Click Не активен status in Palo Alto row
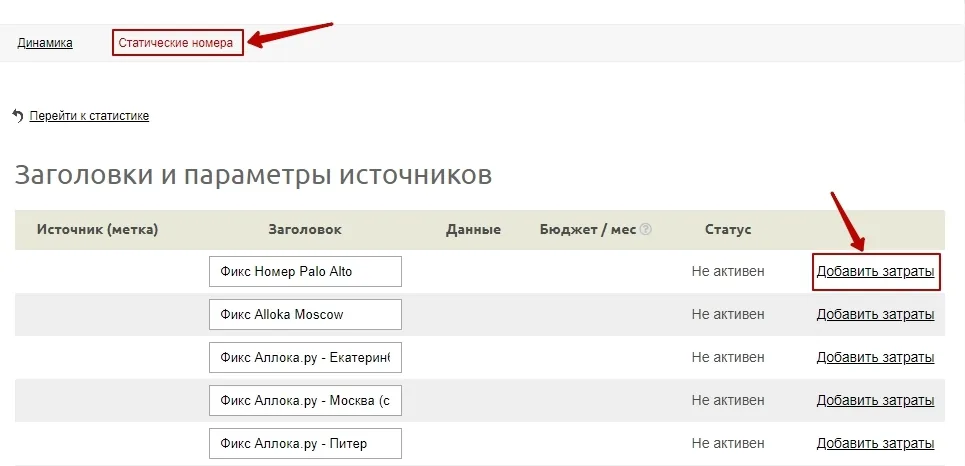 tap(728, 271)
